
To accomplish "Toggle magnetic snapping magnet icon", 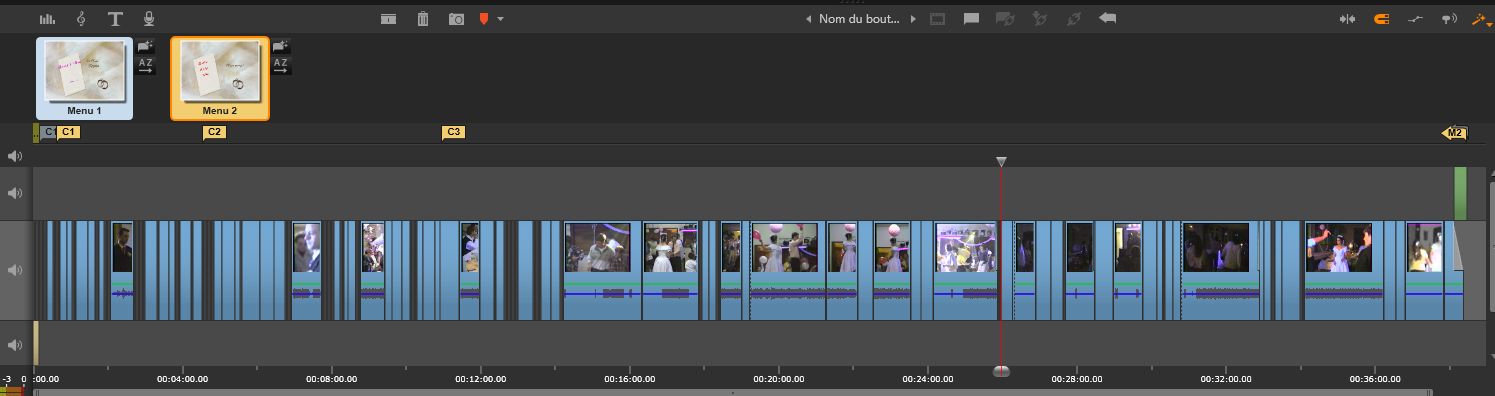I will (x=1382, y=19).
